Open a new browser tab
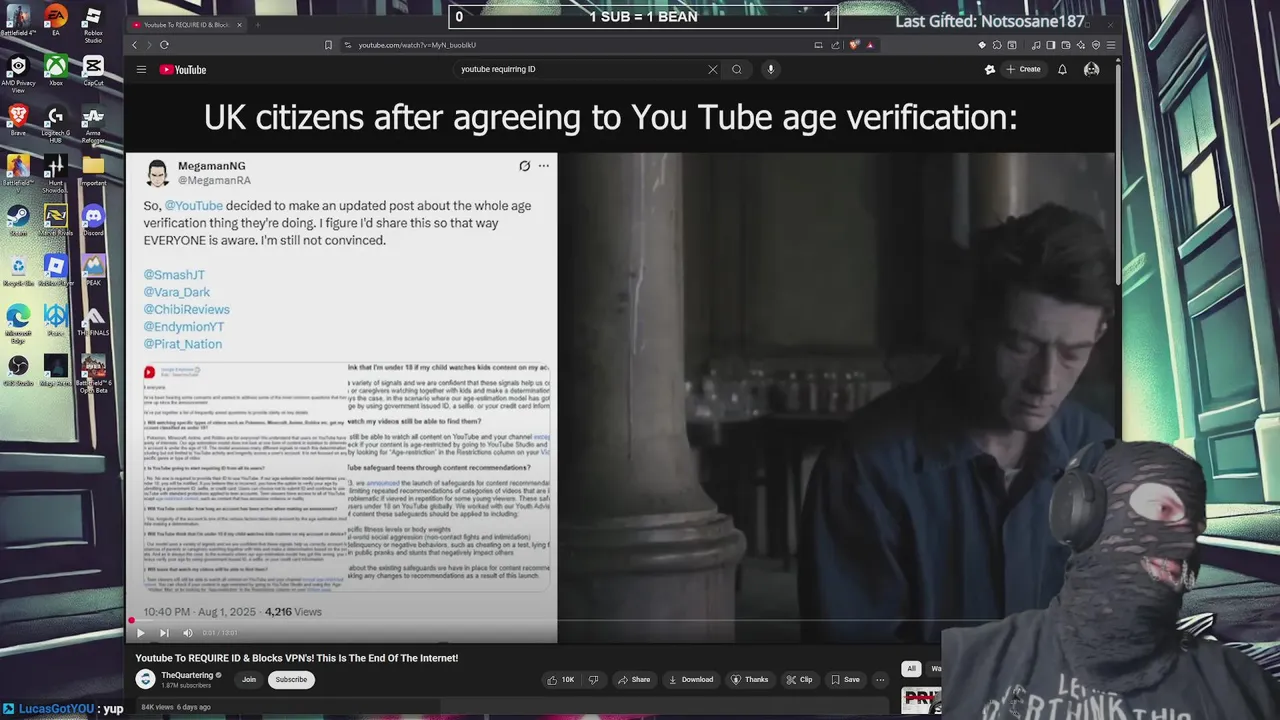Viewport: 1280px width, 720px height. tap(257, 24)
